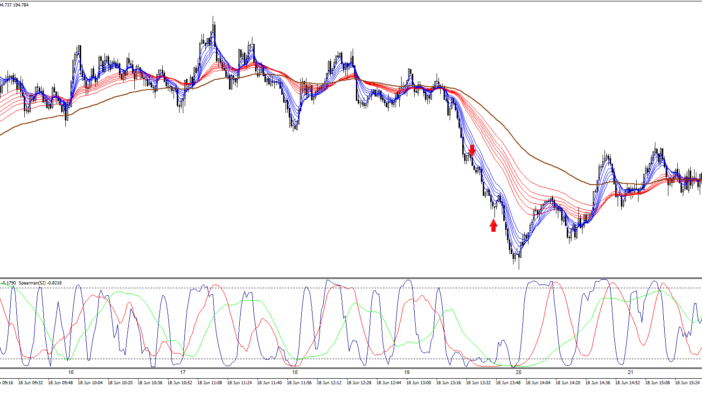Image resolution: width=702 pixels, height=395 pixels.
Task: Click the '18 Jun 14:20' time label
Action: [568, 383]
